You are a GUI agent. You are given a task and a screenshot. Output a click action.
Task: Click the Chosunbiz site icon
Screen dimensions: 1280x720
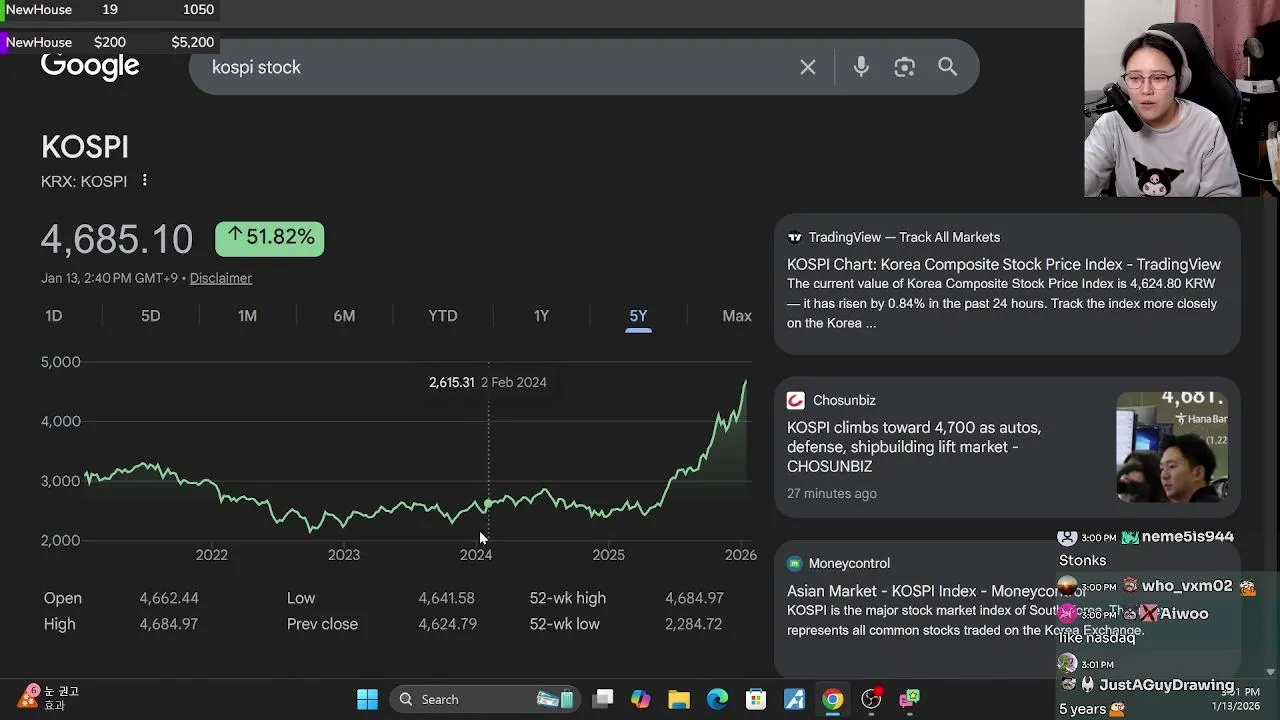coord(796,400)
